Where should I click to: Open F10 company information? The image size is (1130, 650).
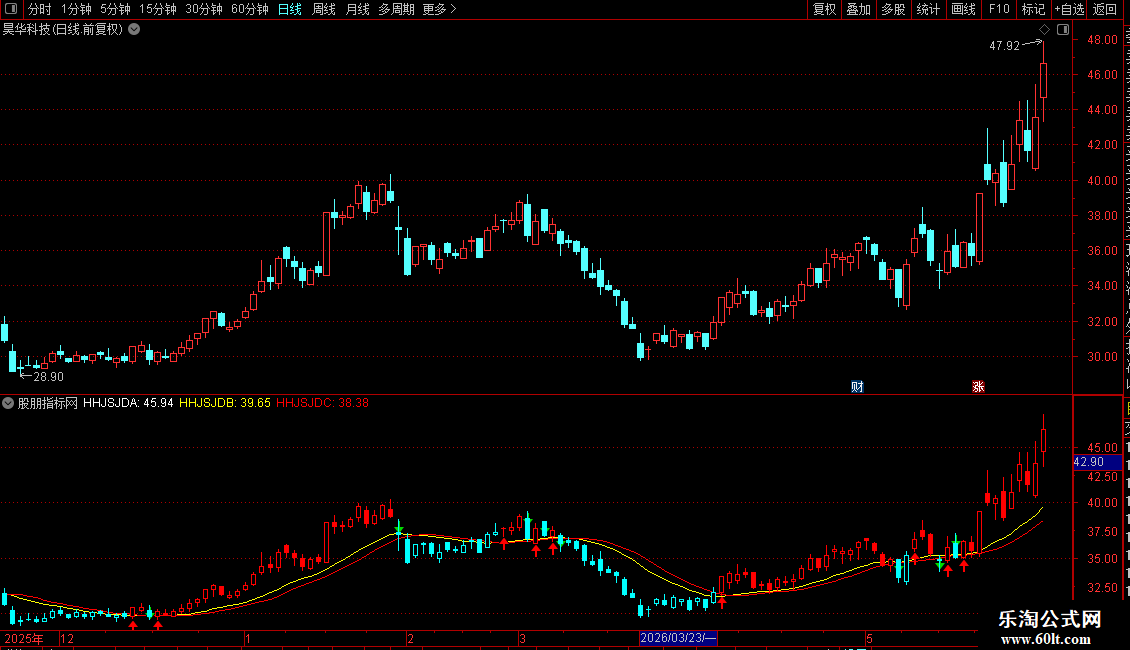[x=999, y=9]
